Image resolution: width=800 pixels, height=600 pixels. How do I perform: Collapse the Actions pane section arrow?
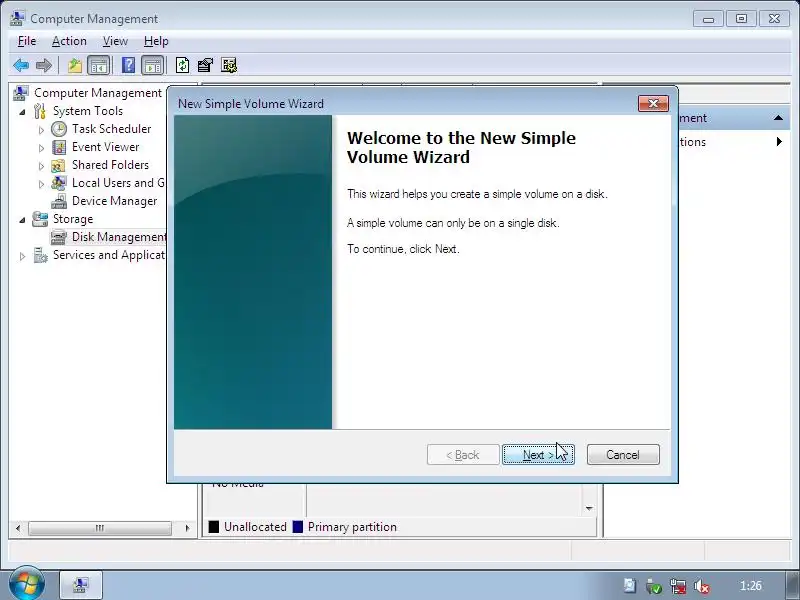tap(778, 118)
